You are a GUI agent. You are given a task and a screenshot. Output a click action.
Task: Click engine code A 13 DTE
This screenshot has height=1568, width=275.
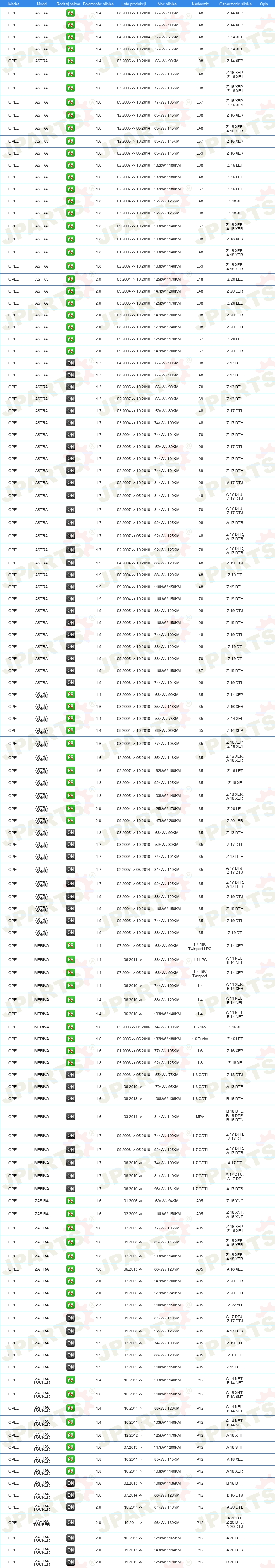click(x=235, y=1086)
